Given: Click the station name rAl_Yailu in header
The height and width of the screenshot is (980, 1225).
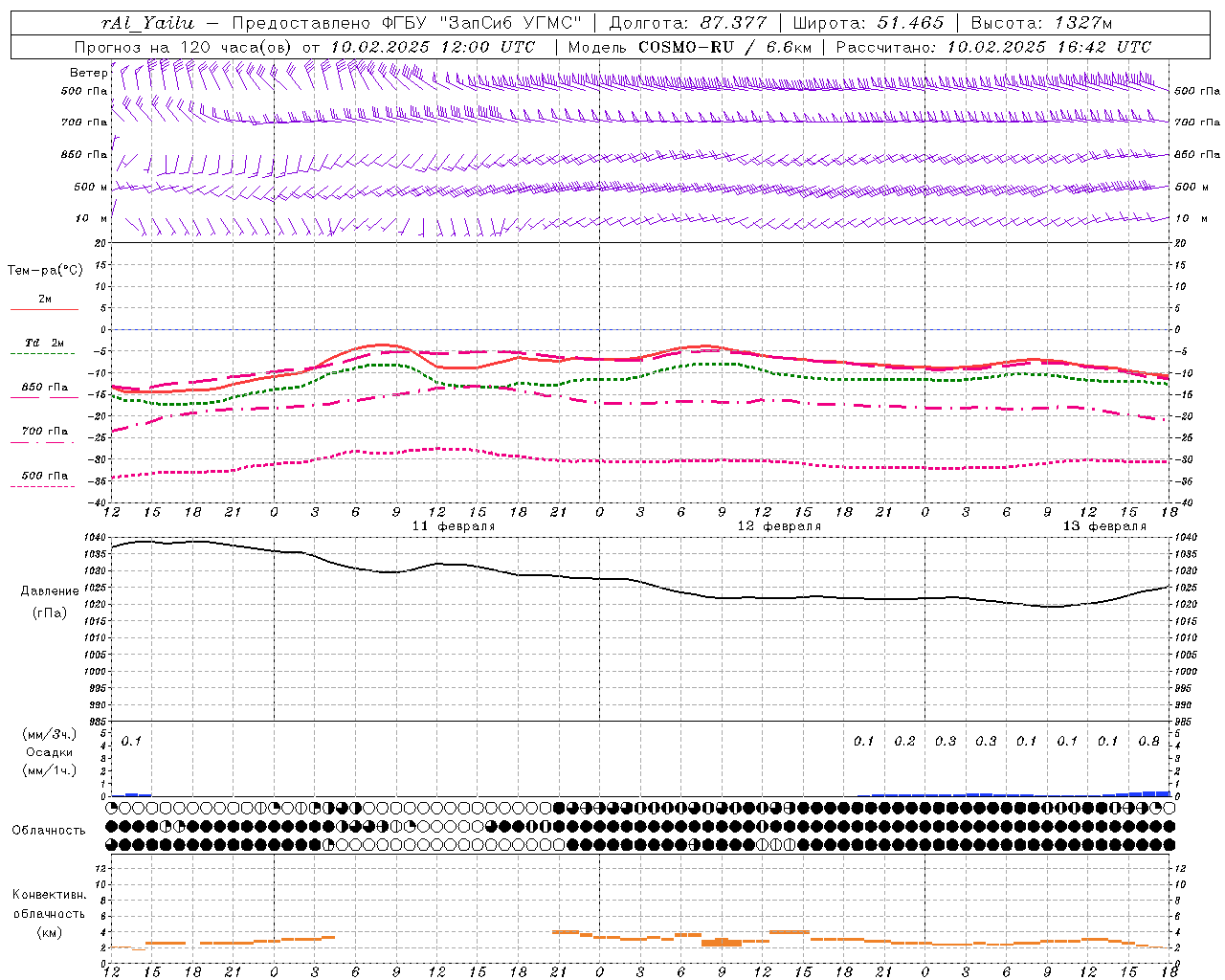Looking at the screenshot, I should (146, 23).
